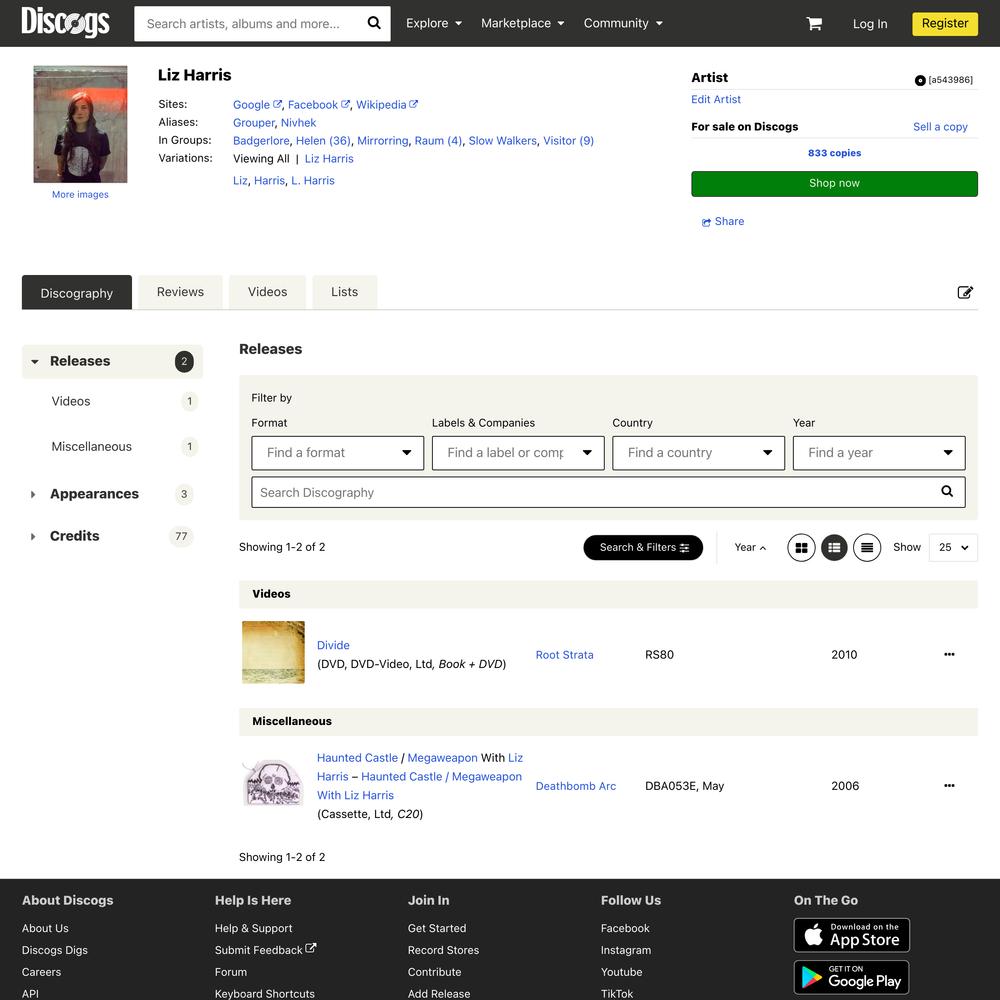Switch to text with covers list view
This screenshot has height=1000, width=1000.
(834, 547)
